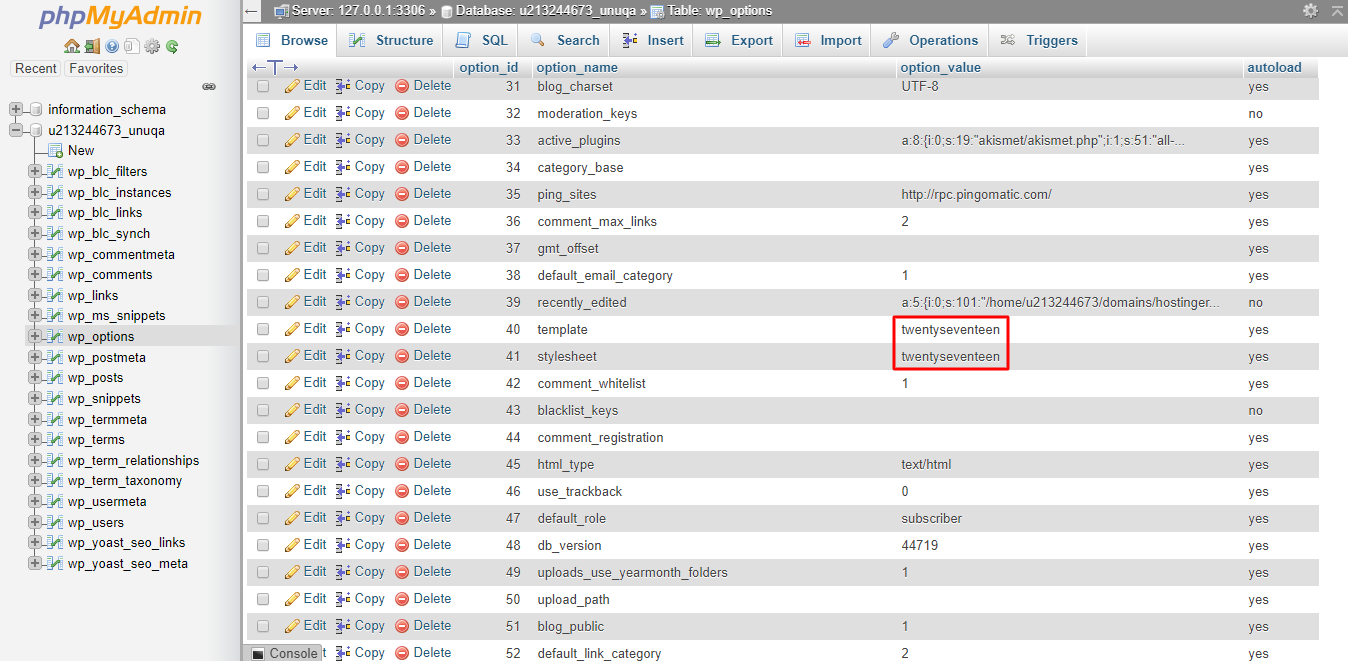Expand the wp_terms table node
The height and width of the screenshot is (661, 1348).
(35, 439)
